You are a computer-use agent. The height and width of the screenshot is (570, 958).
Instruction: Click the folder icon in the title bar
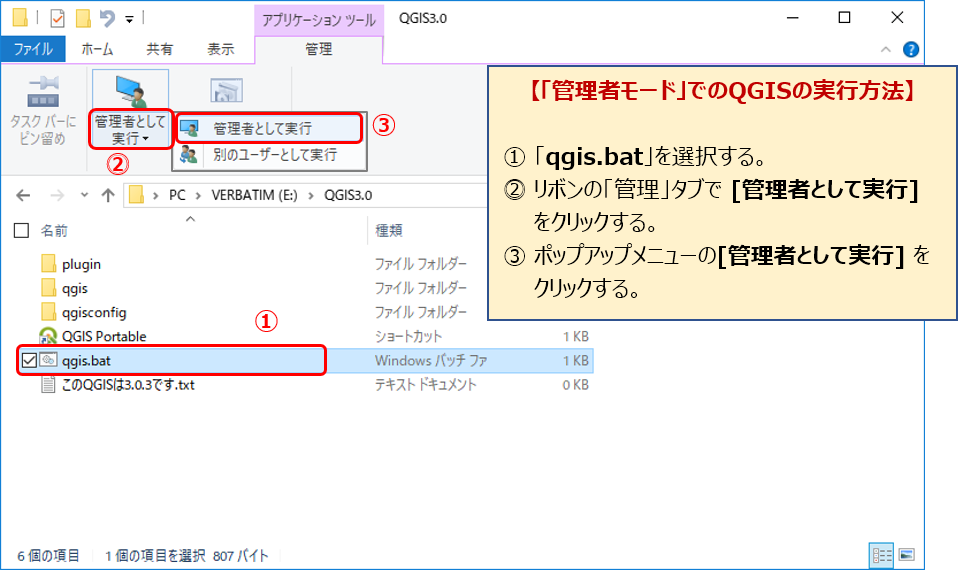[x=20, y=18]
